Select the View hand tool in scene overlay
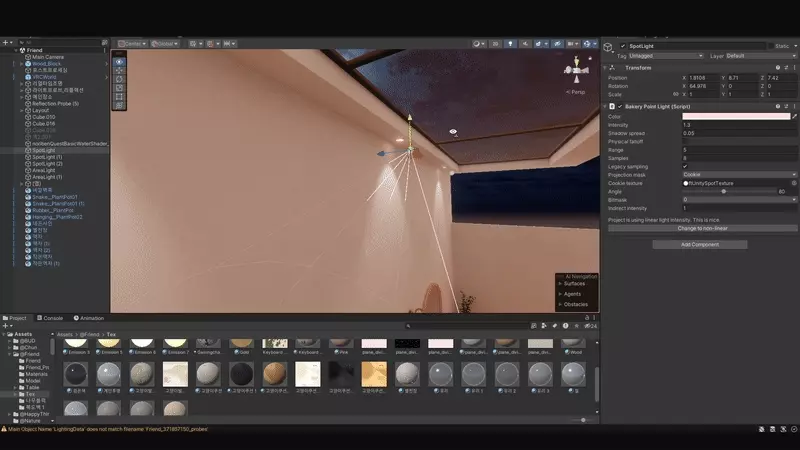This screenshot has width=800, height=450. click(x=119, y=62)
